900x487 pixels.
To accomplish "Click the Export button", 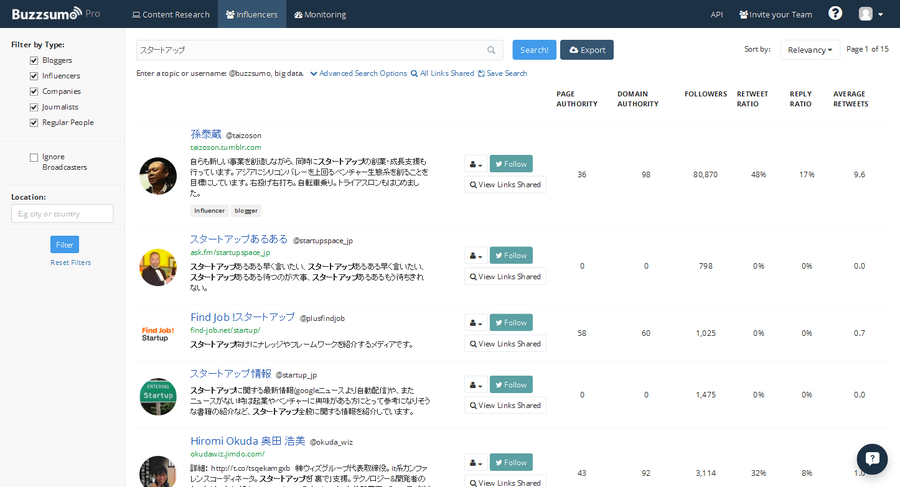I will (x=587, y=50).
